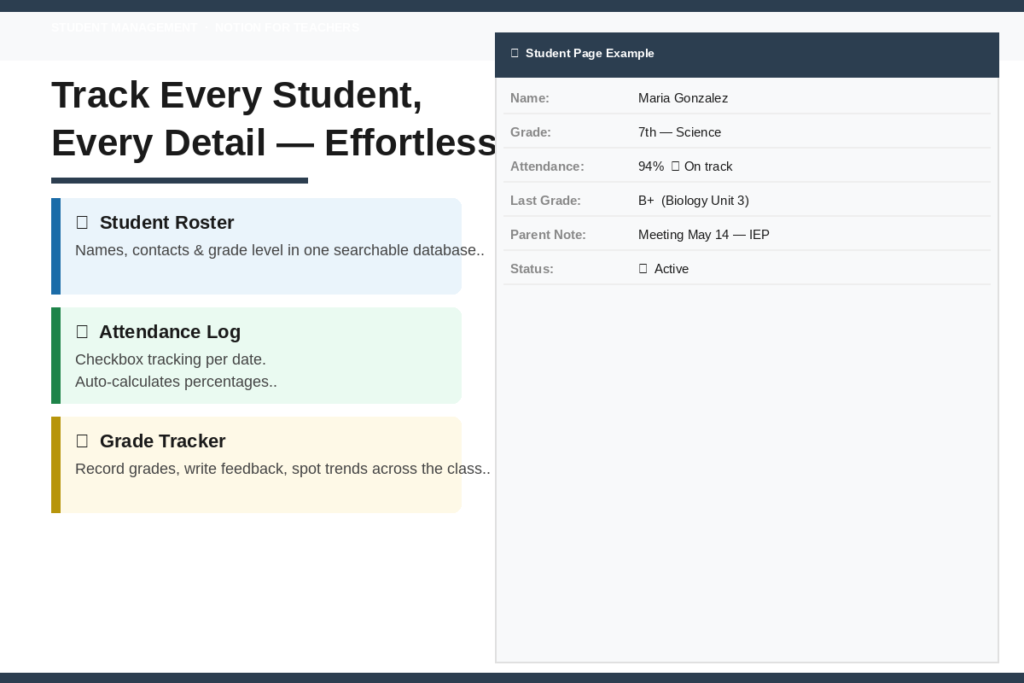Click the Active status text
Viewport: 1024px width, 683px height.
[671, 269]
